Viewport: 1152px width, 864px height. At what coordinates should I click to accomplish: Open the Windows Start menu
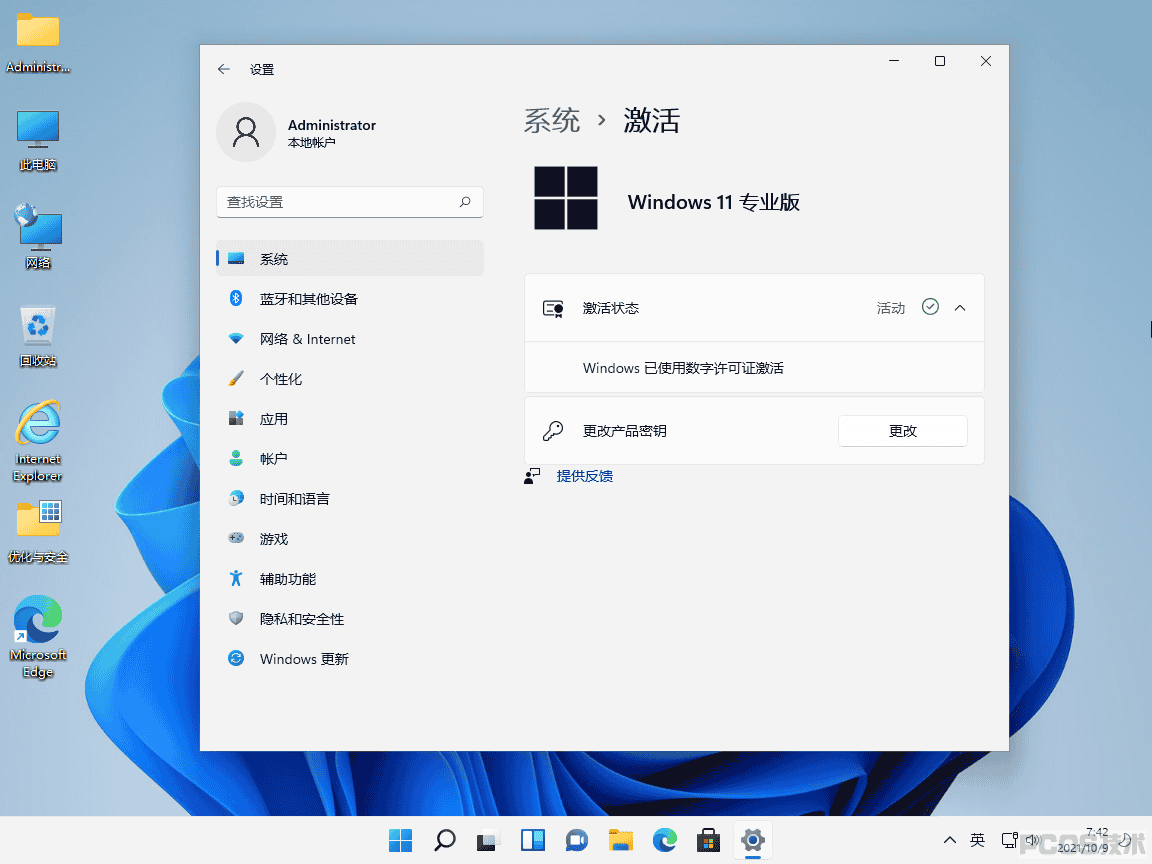(400, 840)
